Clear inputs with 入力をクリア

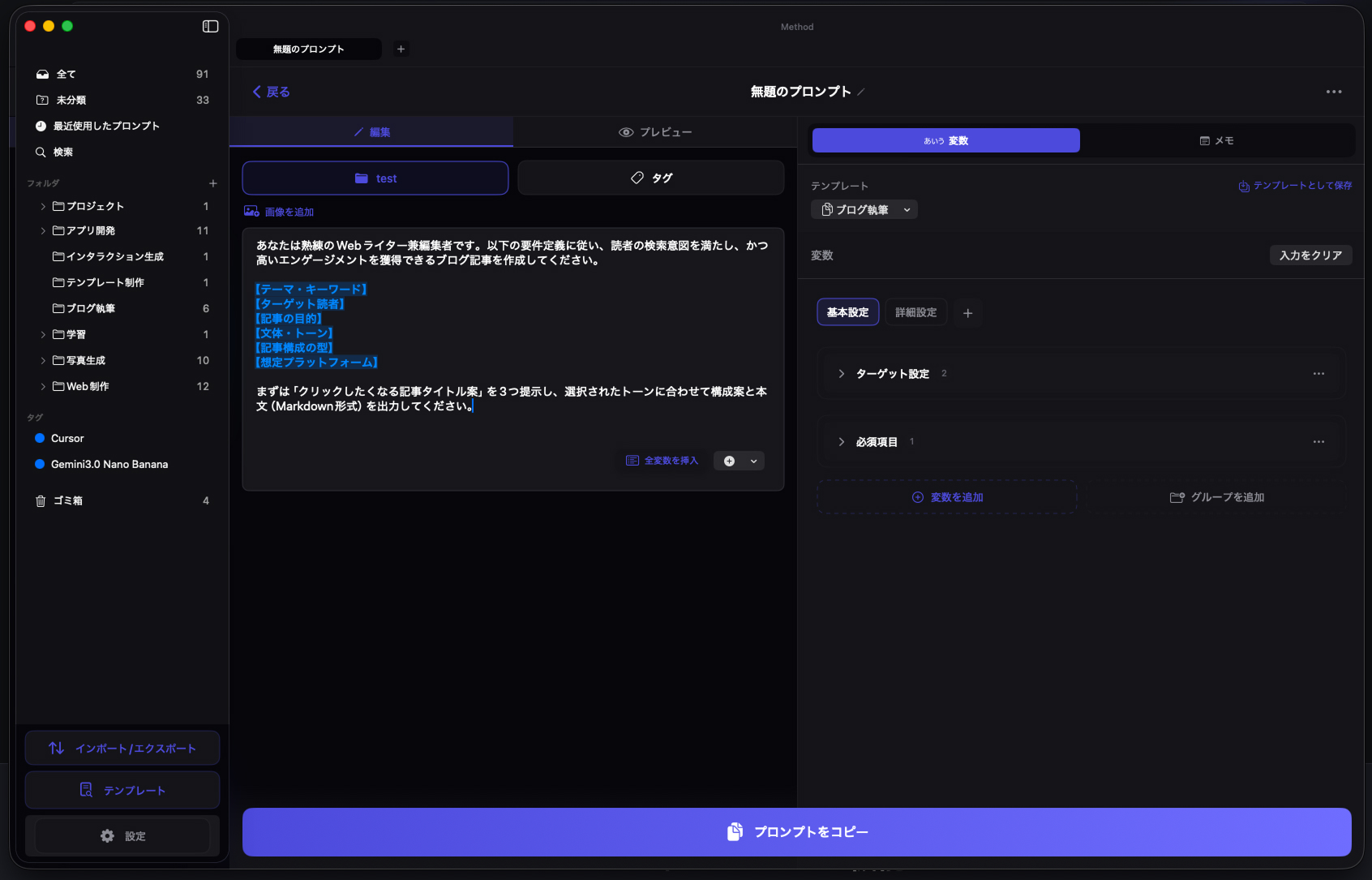click(x=1310, y=255)
